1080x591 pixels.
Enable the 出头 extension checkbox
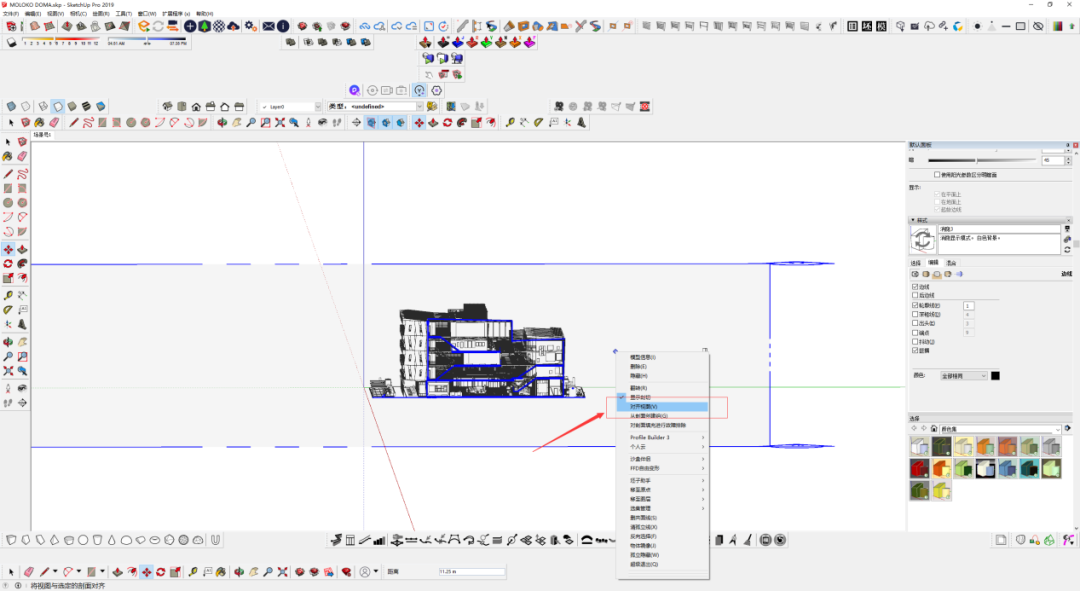(915, 323)
